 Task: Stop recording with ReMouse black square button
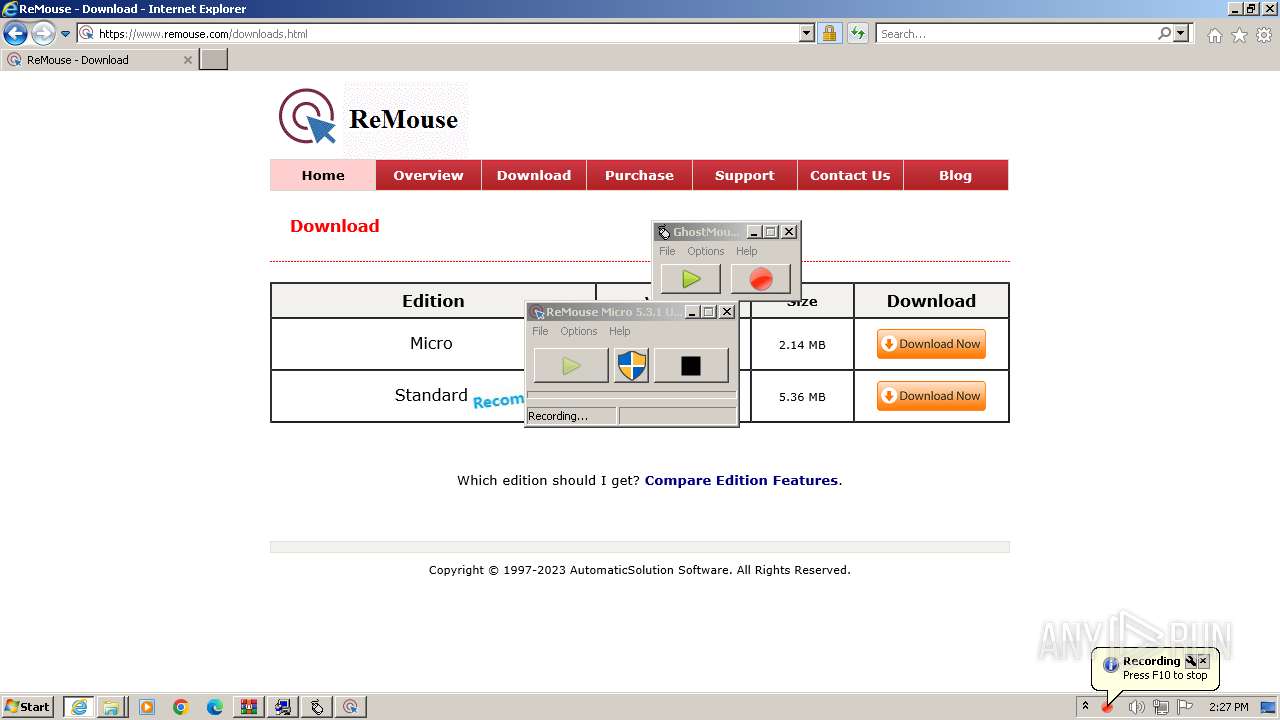pos(691,366)
